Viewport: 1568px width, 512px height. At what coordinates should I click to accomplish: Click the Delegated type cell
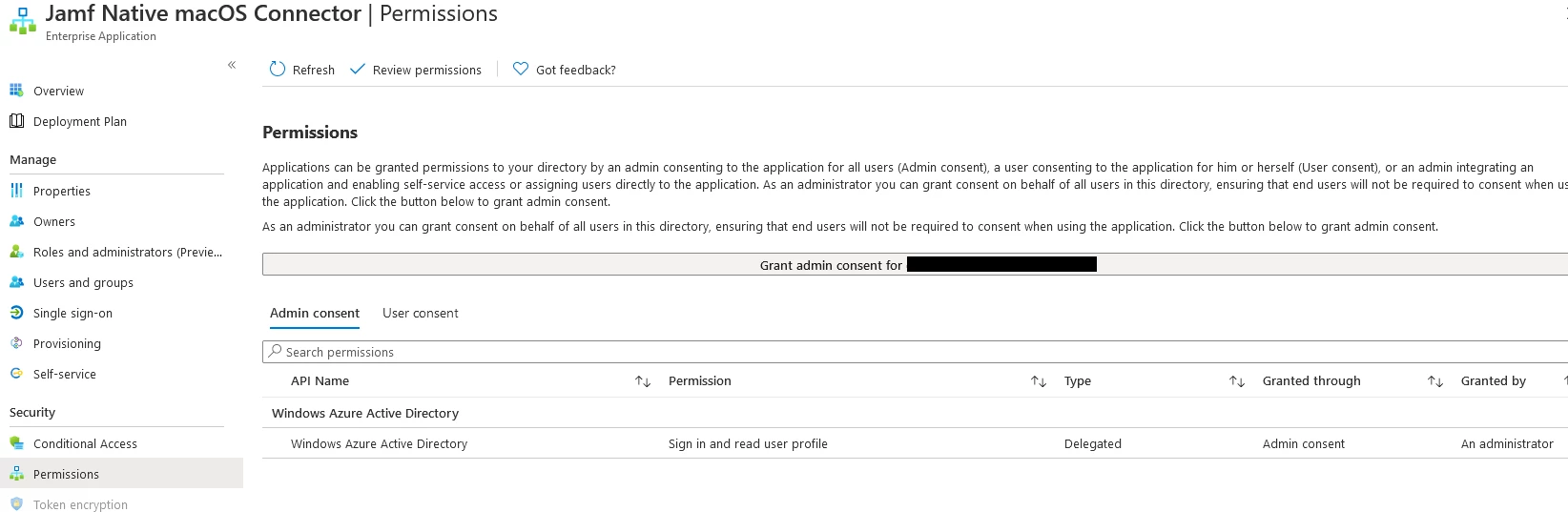1093,443
